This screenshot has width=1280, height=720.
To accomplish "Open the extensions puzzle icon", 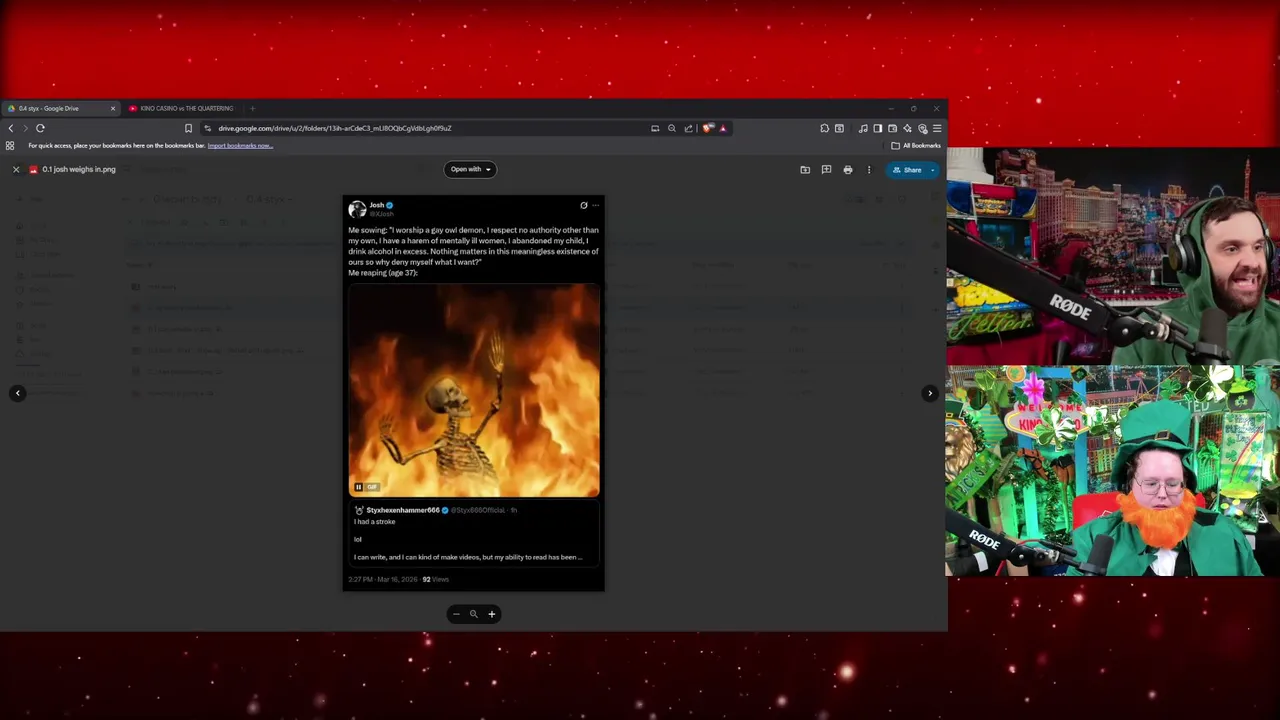I will [824, 128].
